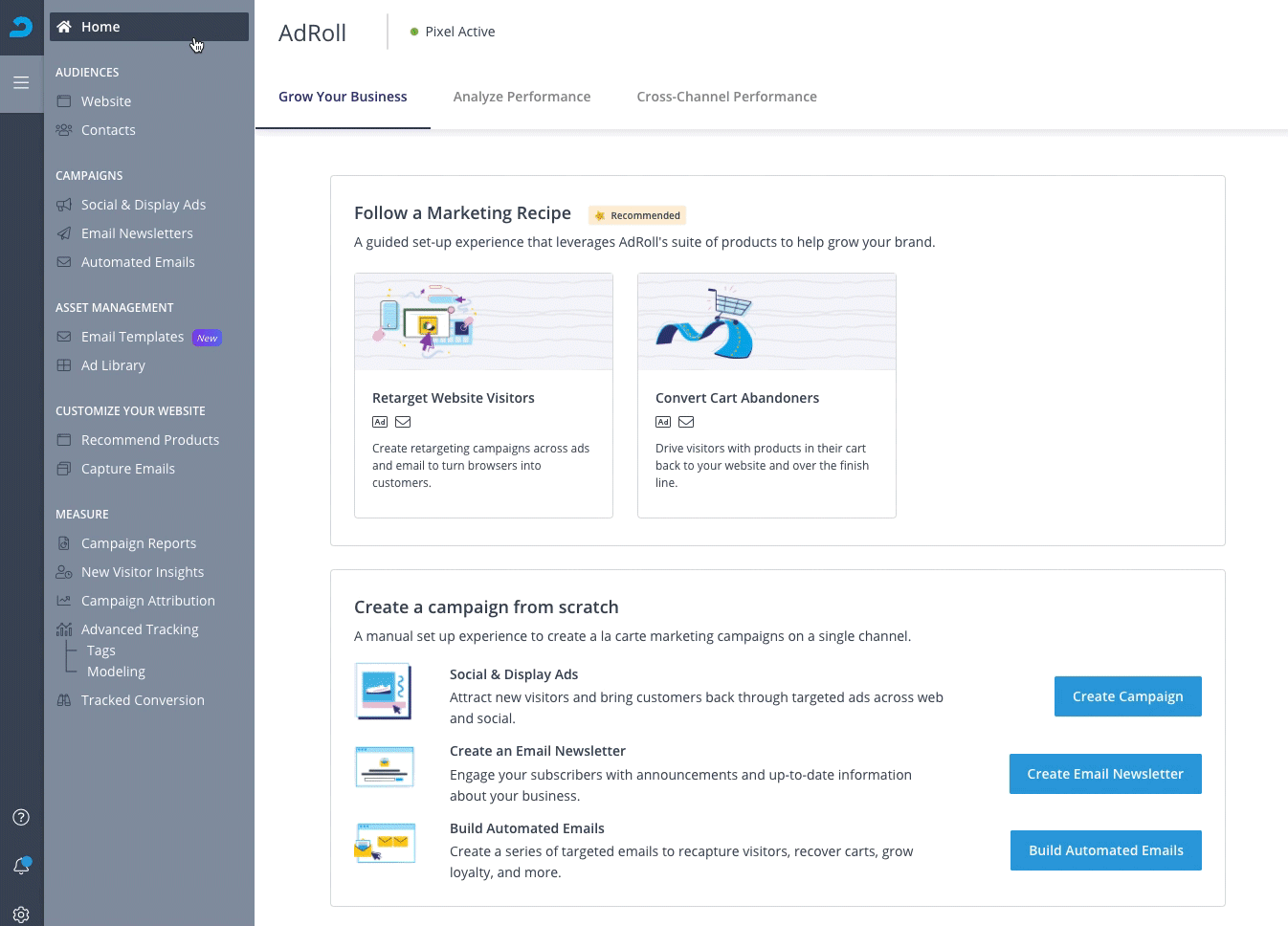The width and height of the screenshot is (1288, 926).
Task: Click the email icon under Retarget Website Visitors
Action: 403,422
